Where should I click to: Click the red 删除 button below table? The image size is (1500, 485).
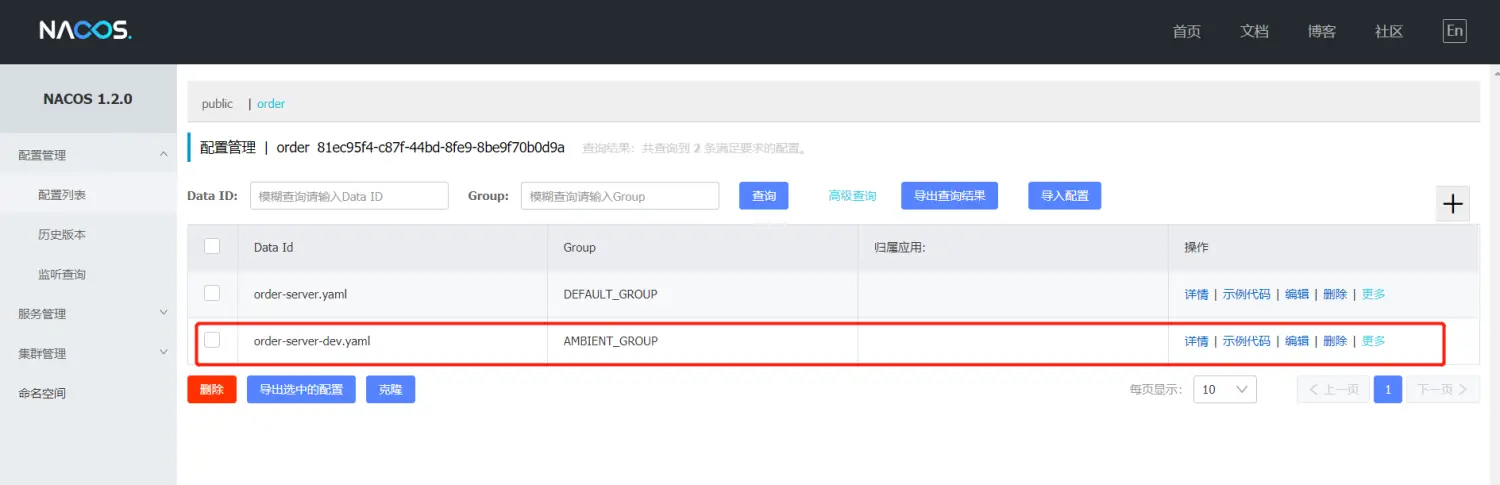211,389
